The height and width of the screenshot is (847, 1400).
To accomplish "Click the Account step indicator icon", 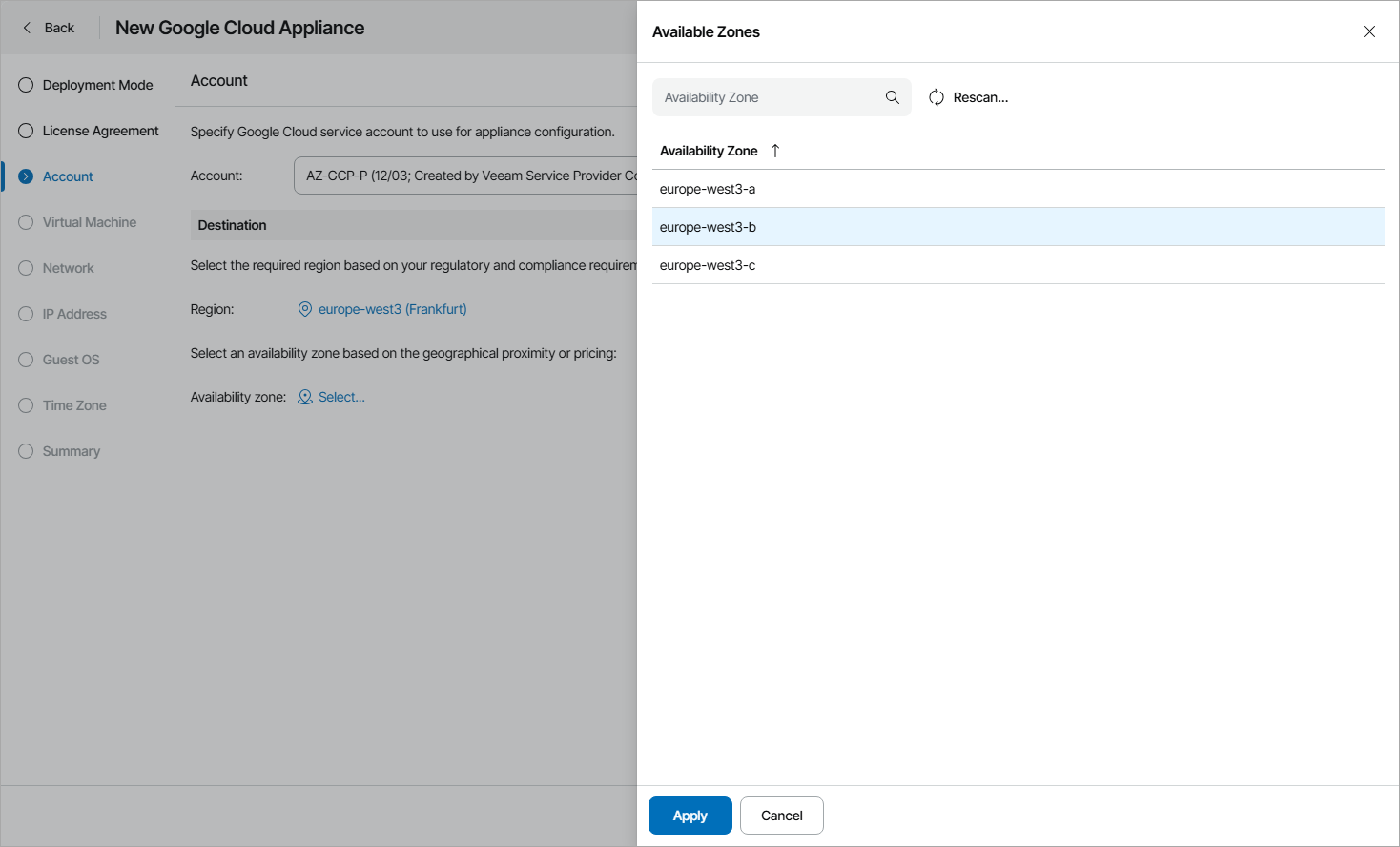I will coord(26,176).
